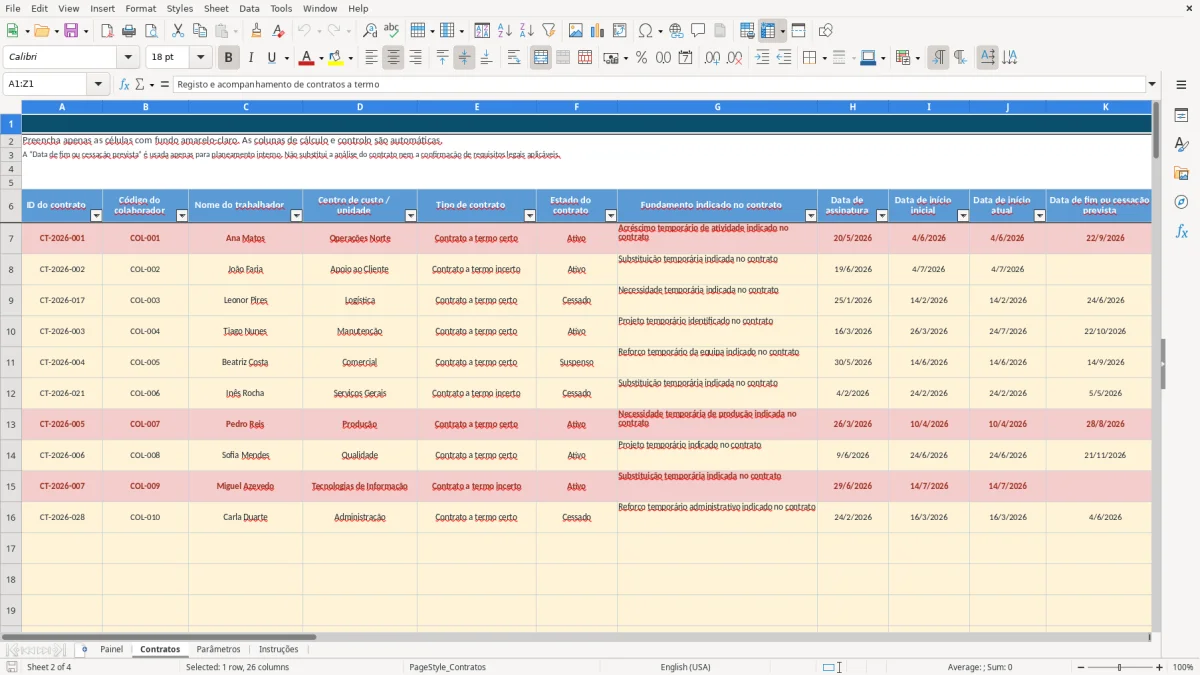Select column header G
This screenshot has width=1200, height=675.
click(717, 106)
